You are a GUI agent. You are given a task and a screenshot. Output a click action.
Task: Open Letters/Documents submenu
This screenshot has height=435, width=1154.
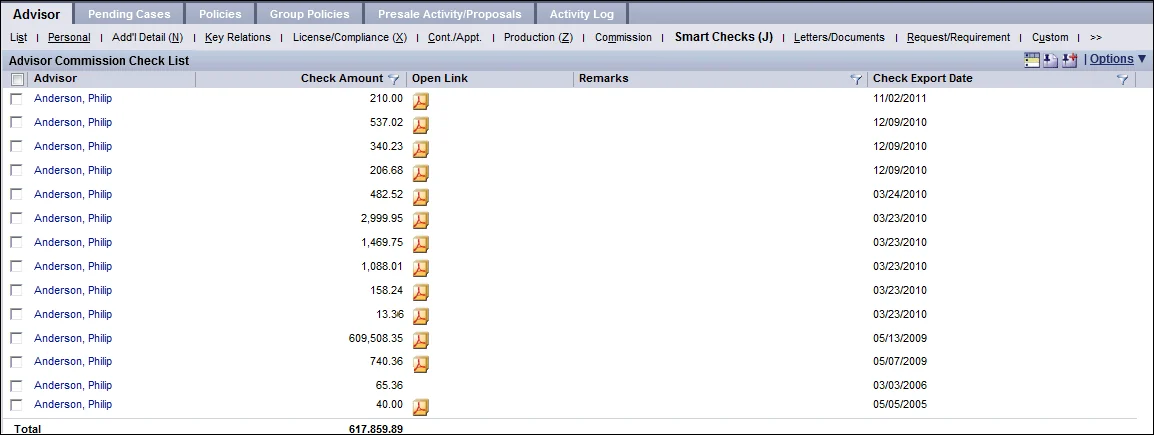839,37
